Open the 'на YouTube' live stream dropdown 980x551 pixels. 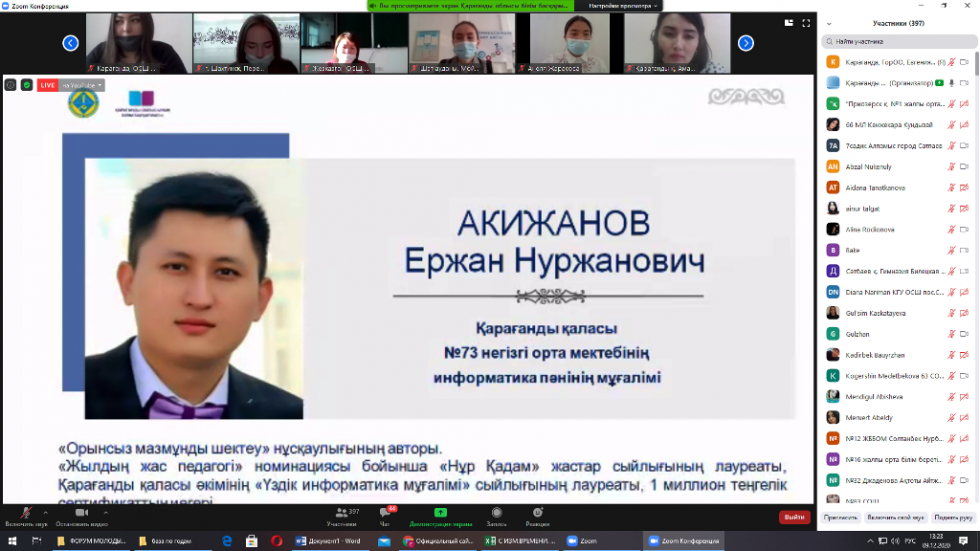click(83, 85)
